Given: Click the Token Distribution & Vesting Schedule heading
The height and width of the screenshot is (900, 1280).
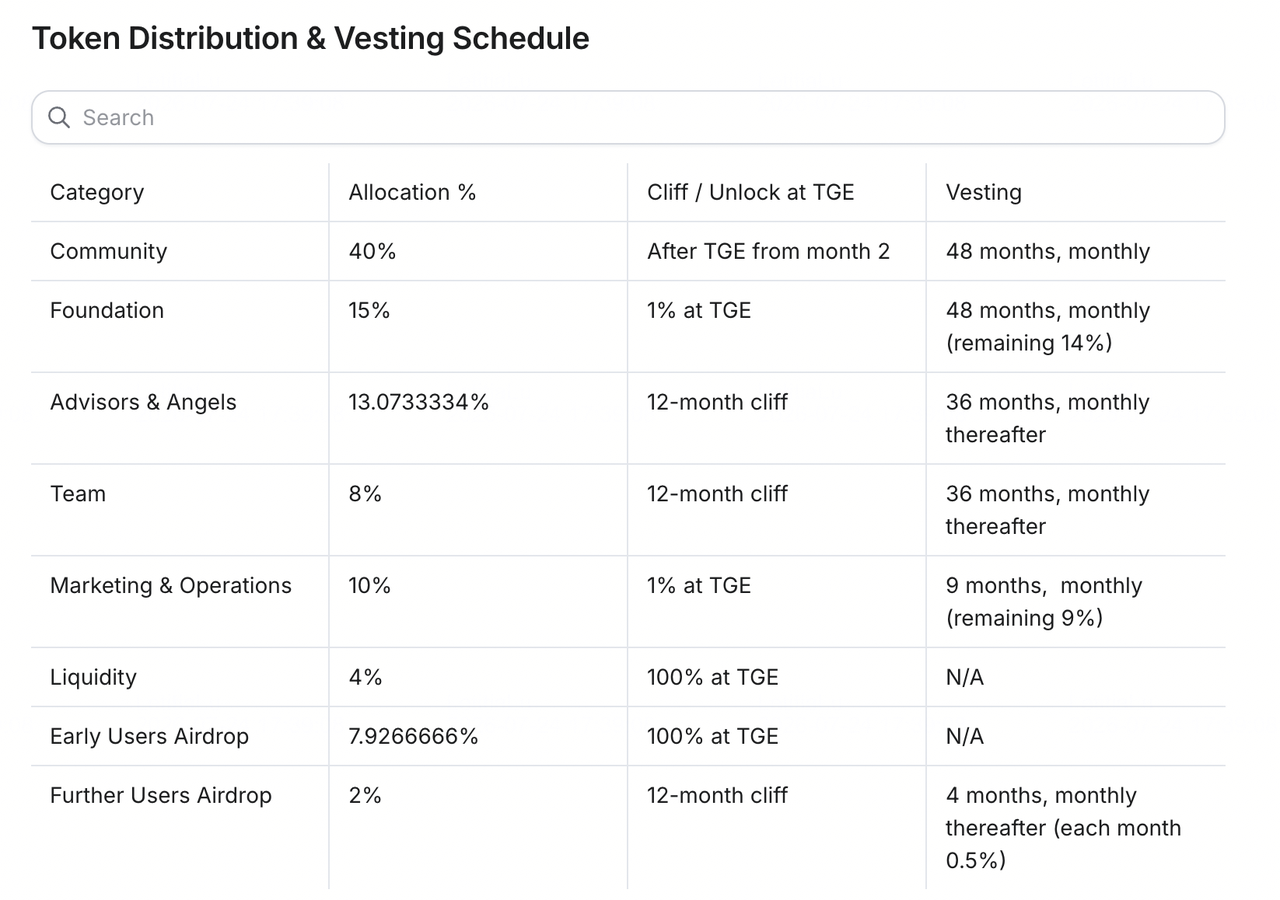Looking at the screenshot, I should coord(311,38).
